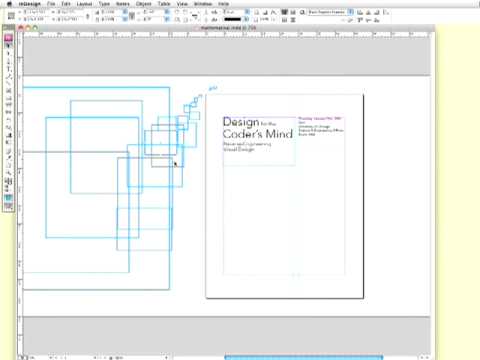Click the Design for the Coder's Mind text frame
This screenshot has height=360, width=480.
[x=259, y=141]
